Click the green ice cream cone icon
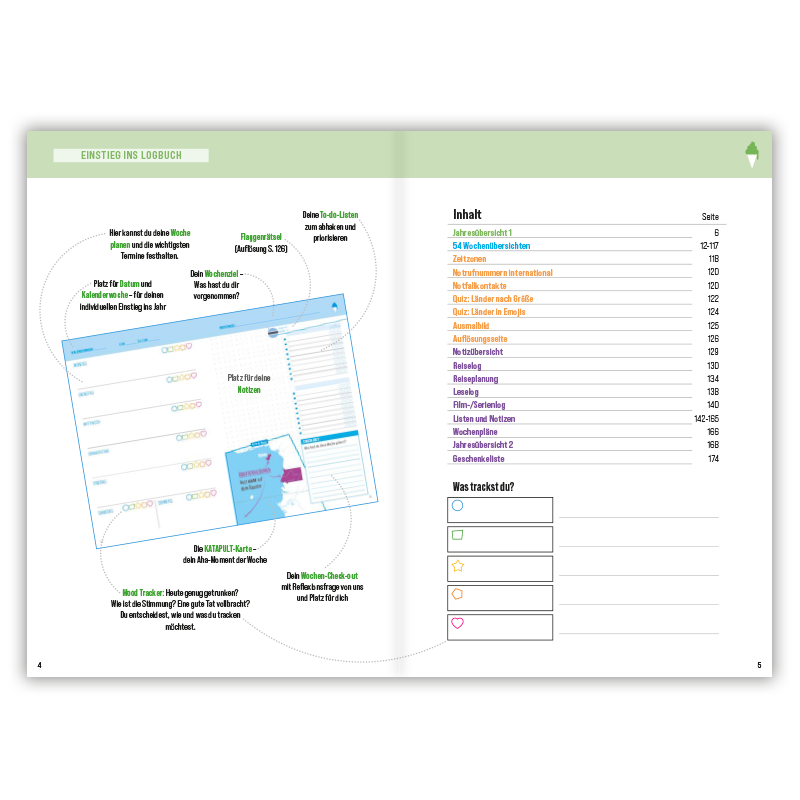Viewport: 800px width, 800px height. pos(752,154)
